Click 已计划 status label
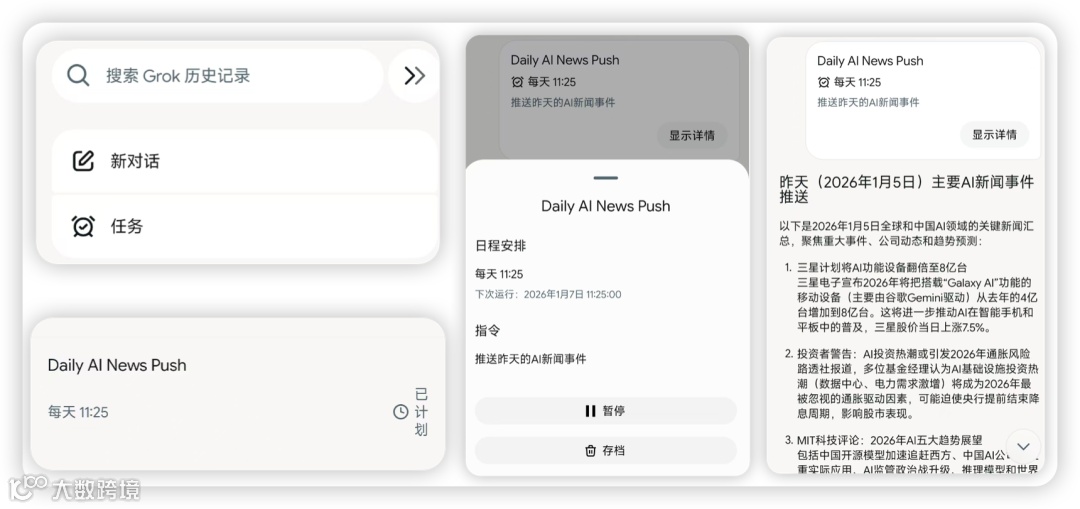1080x509 pixels. tap(421, 412)
